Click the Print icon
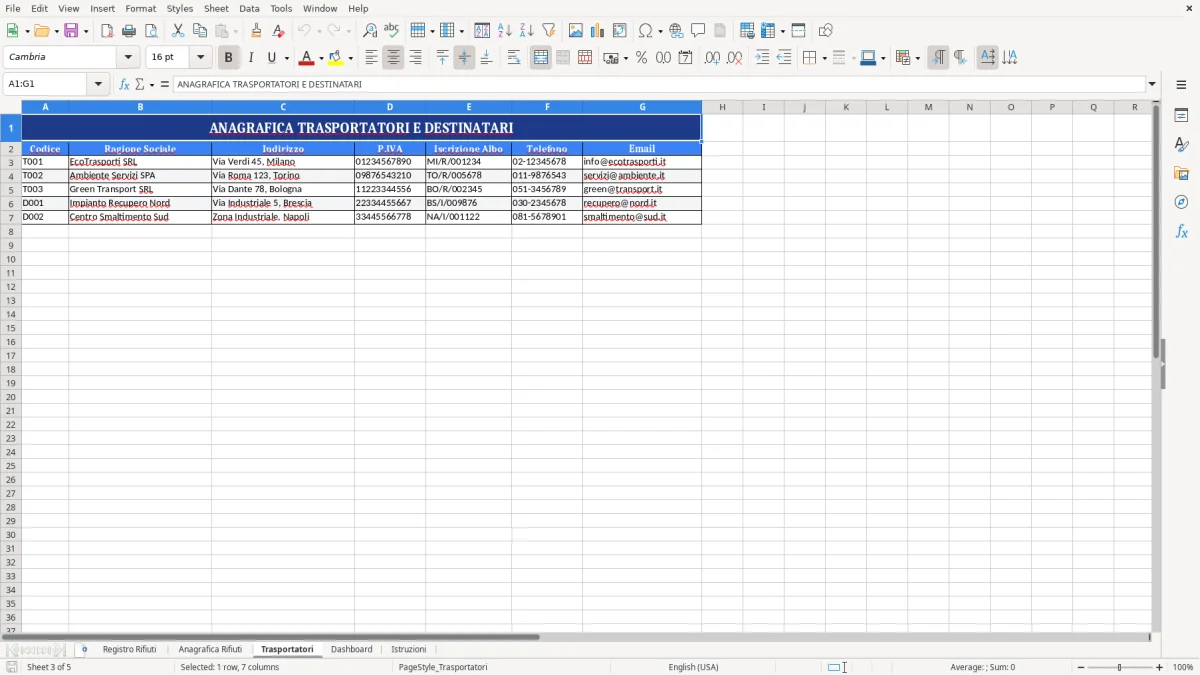 pos(129,31)
